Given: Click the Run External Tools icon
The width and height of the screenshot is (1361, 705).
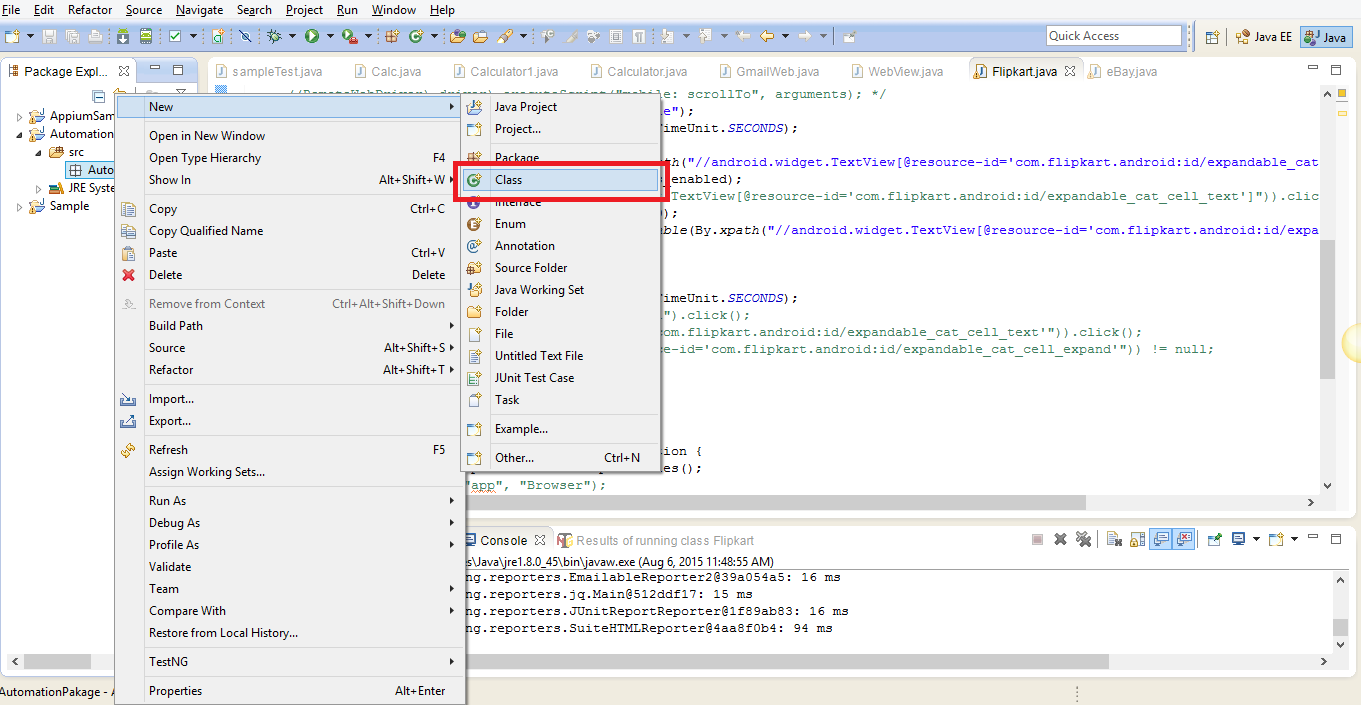Looking at the screenshot, I should tap(350, 36).
